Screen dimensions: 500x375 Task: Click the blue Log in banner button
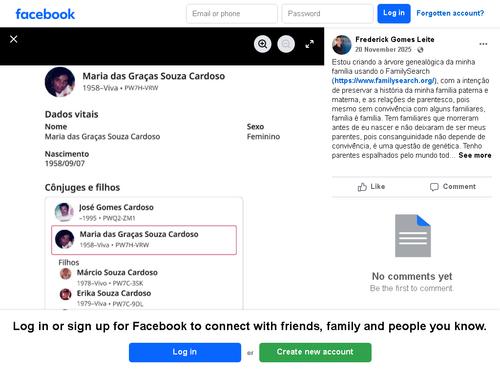(185, 352)
